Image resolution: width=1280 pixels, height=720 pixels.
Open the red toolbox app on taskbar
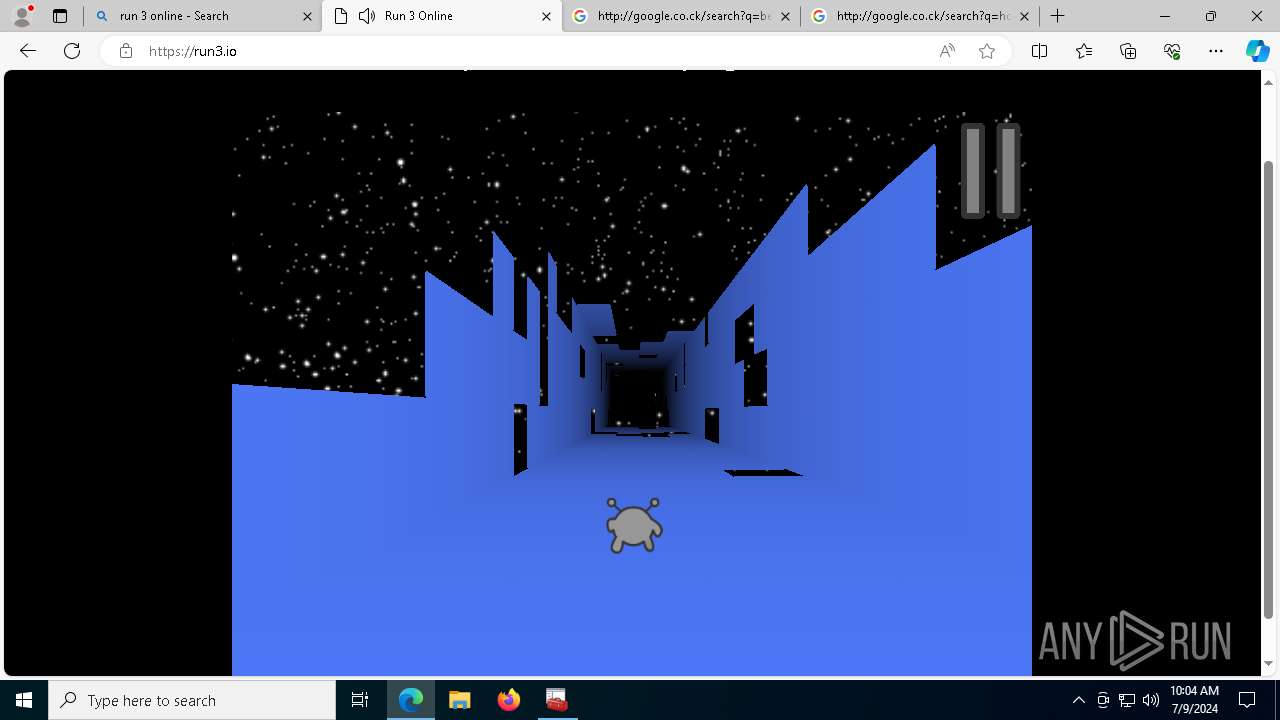556,700
